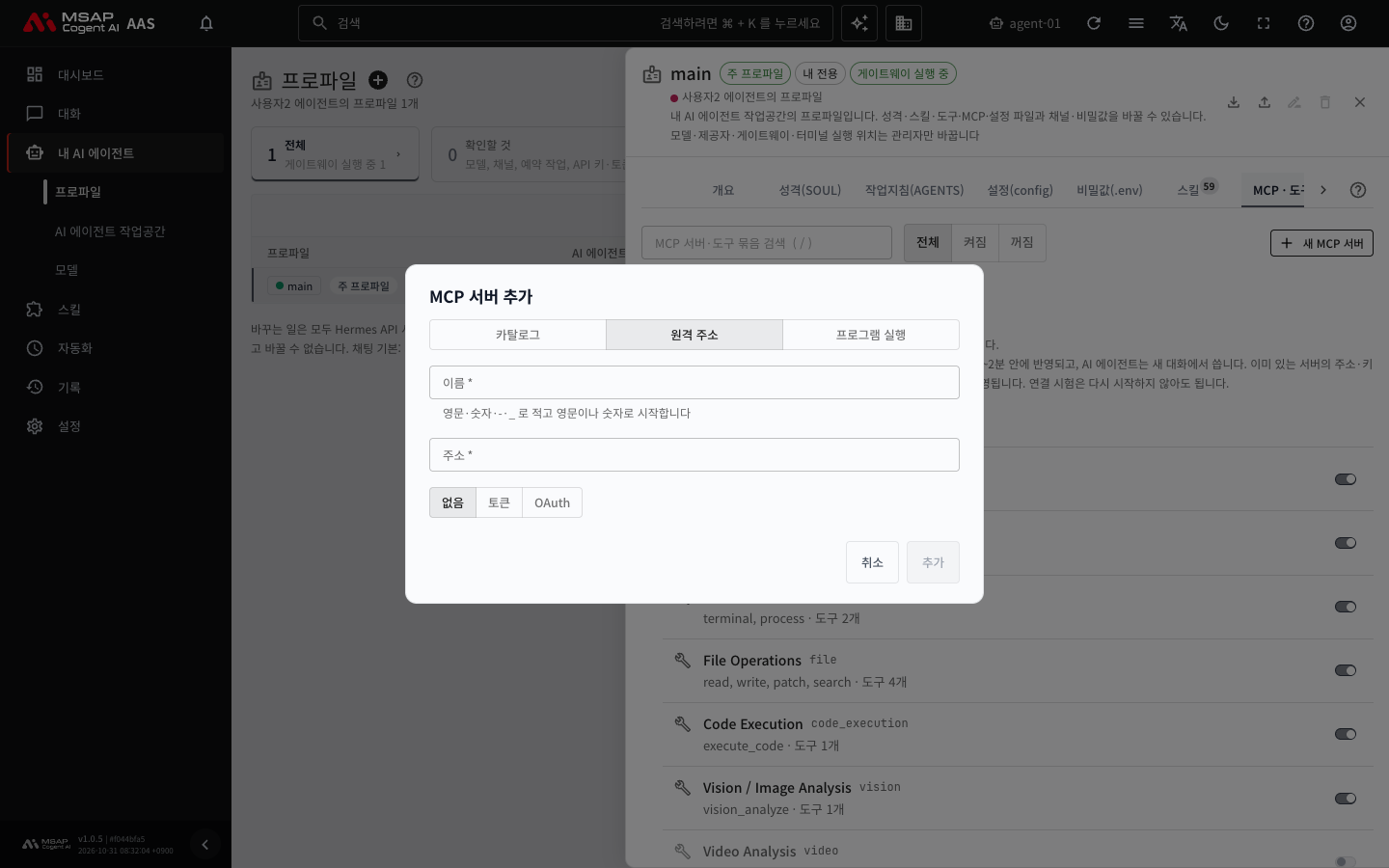Enter fullscreen mode icon
1389x868 pixels.
tap(1264, 23)
